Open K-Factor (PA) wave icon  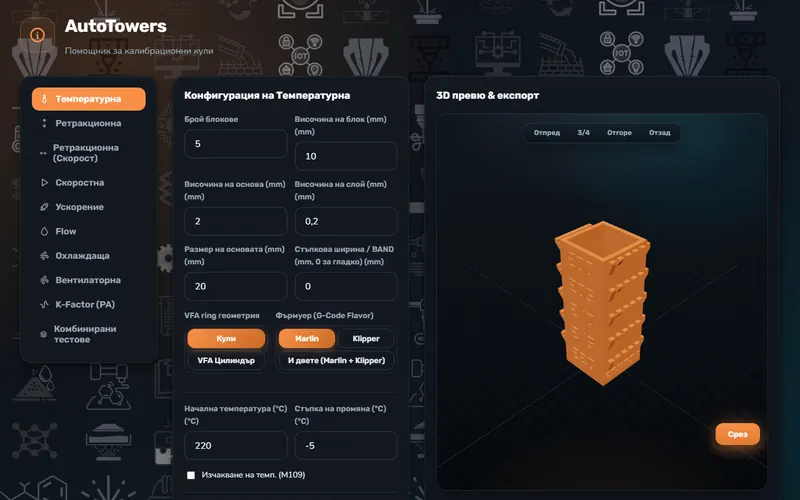click(44, 305)
